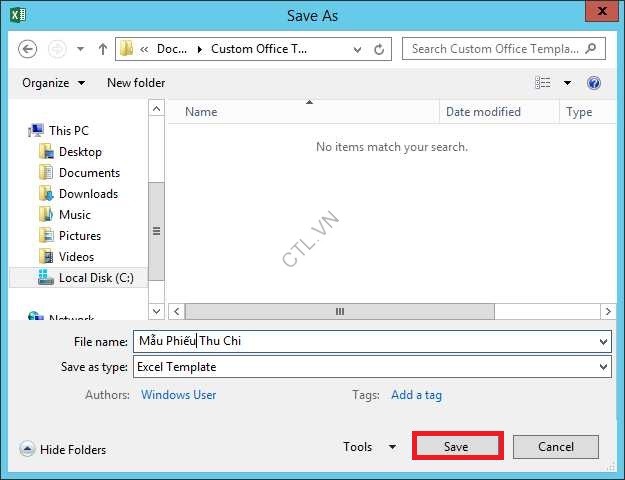Open the More view options dropdown
625x480 pixels.
pos(567,83)
